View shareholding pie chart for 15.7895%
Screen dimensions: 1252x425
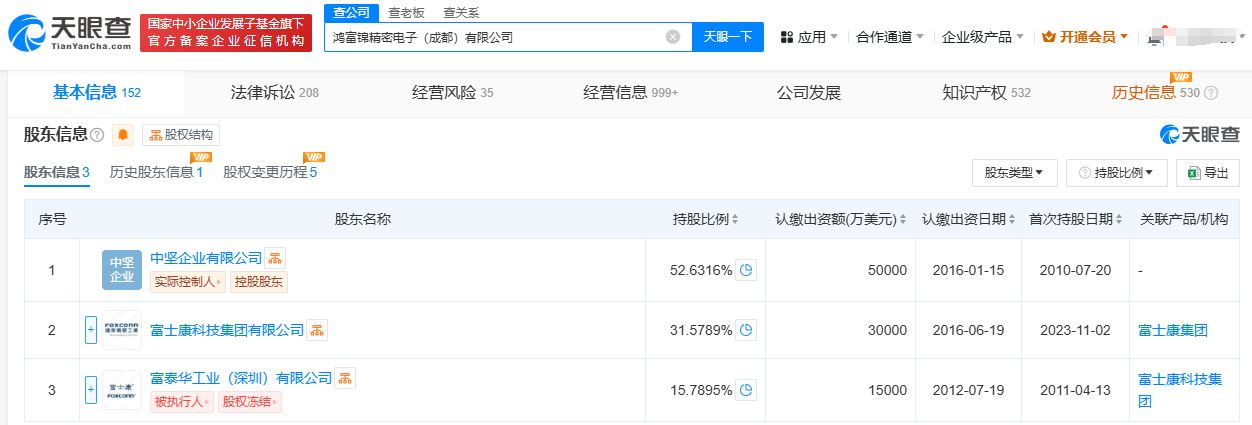tap(746, 390)
